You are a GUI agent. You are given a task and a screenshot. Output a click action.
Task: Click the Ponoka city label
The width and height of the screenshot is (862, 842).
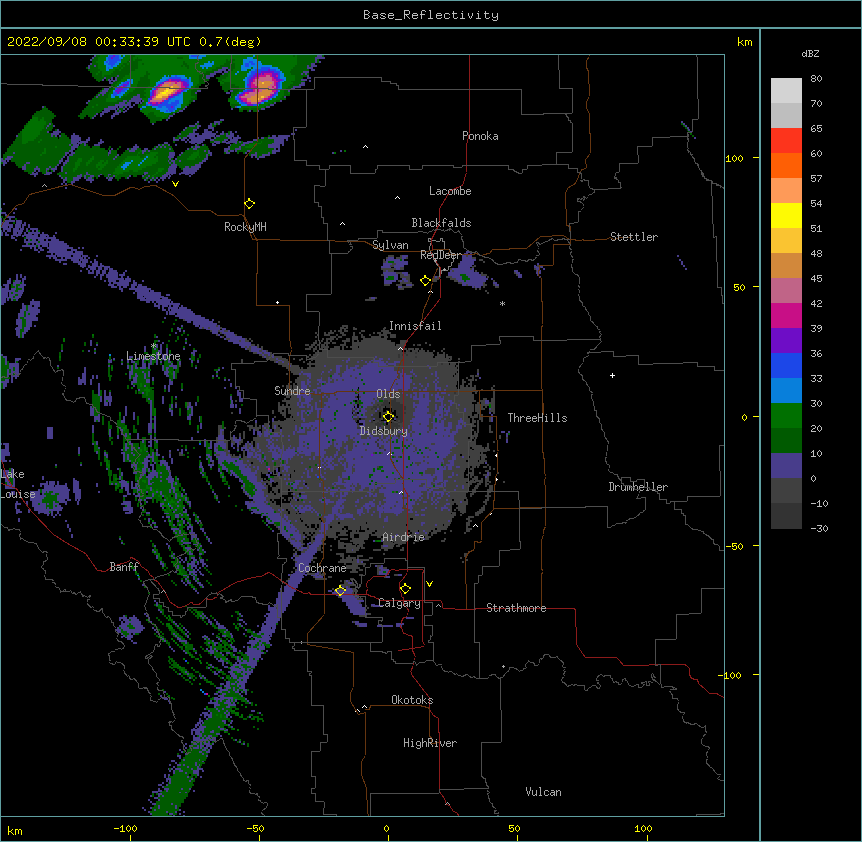coord(480,136)
